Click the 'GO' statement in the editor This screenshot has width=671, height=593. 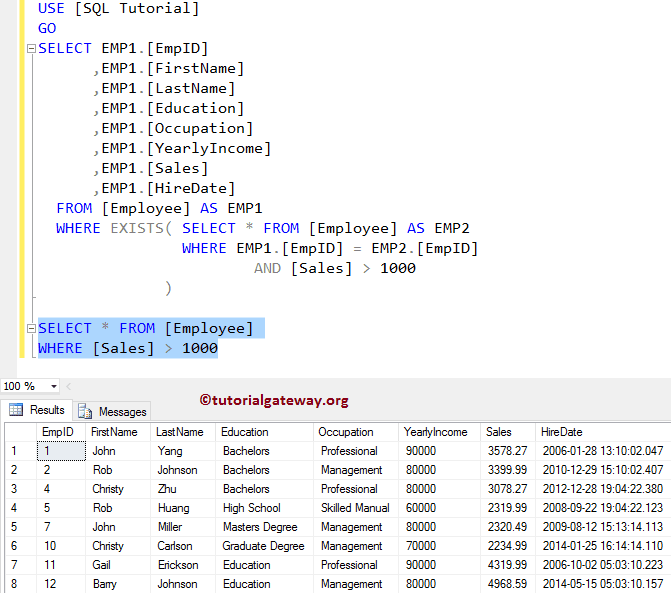tap(47, 28)
